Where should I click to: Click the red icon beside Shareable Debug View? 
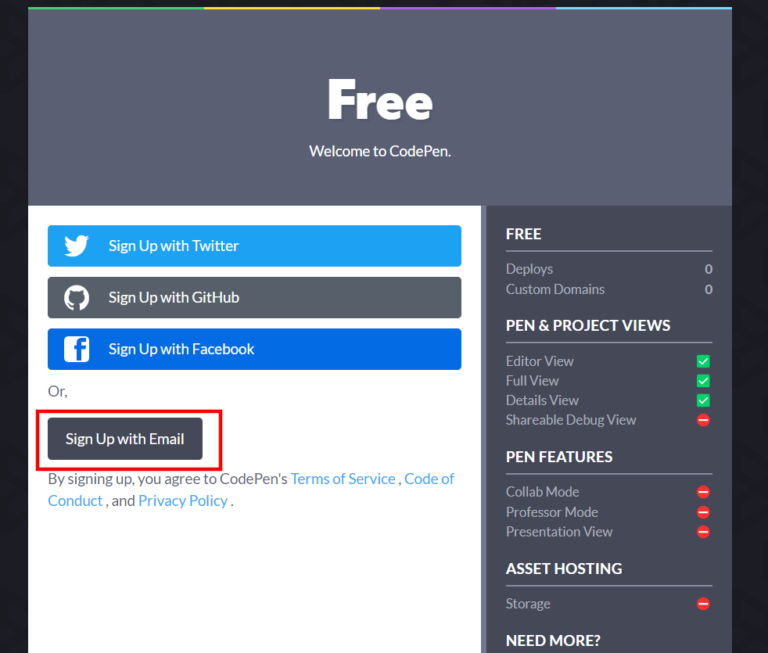[703, 420]
